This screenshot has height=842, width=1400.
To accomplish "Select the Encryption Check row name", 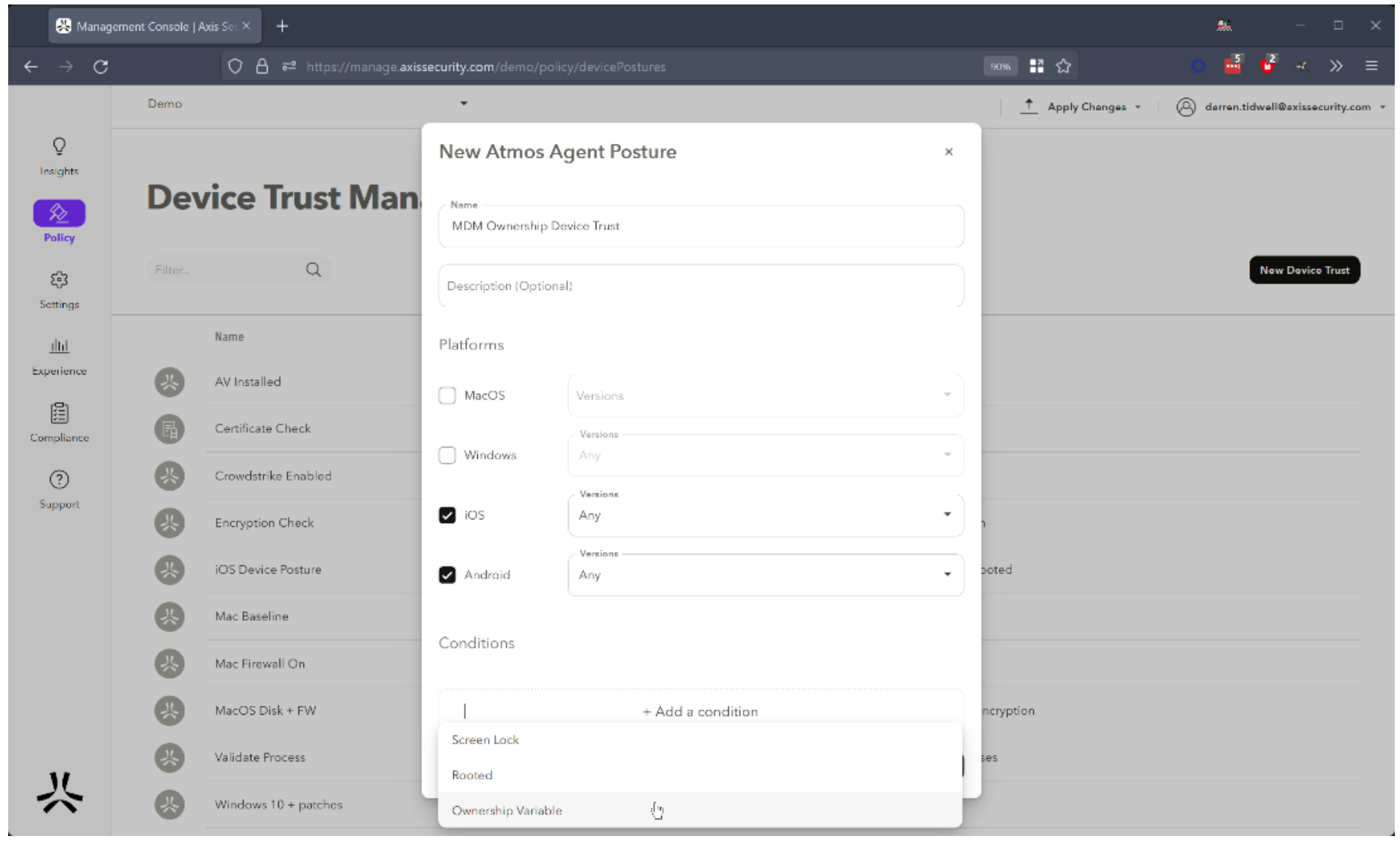I will [x=265, y=523].
